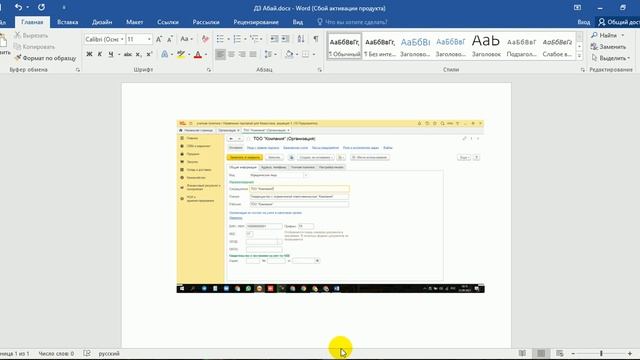Viewport: 640px width, 360px height.
Task: Open the font color dropdown arrow
Action: tap(205, 54)
